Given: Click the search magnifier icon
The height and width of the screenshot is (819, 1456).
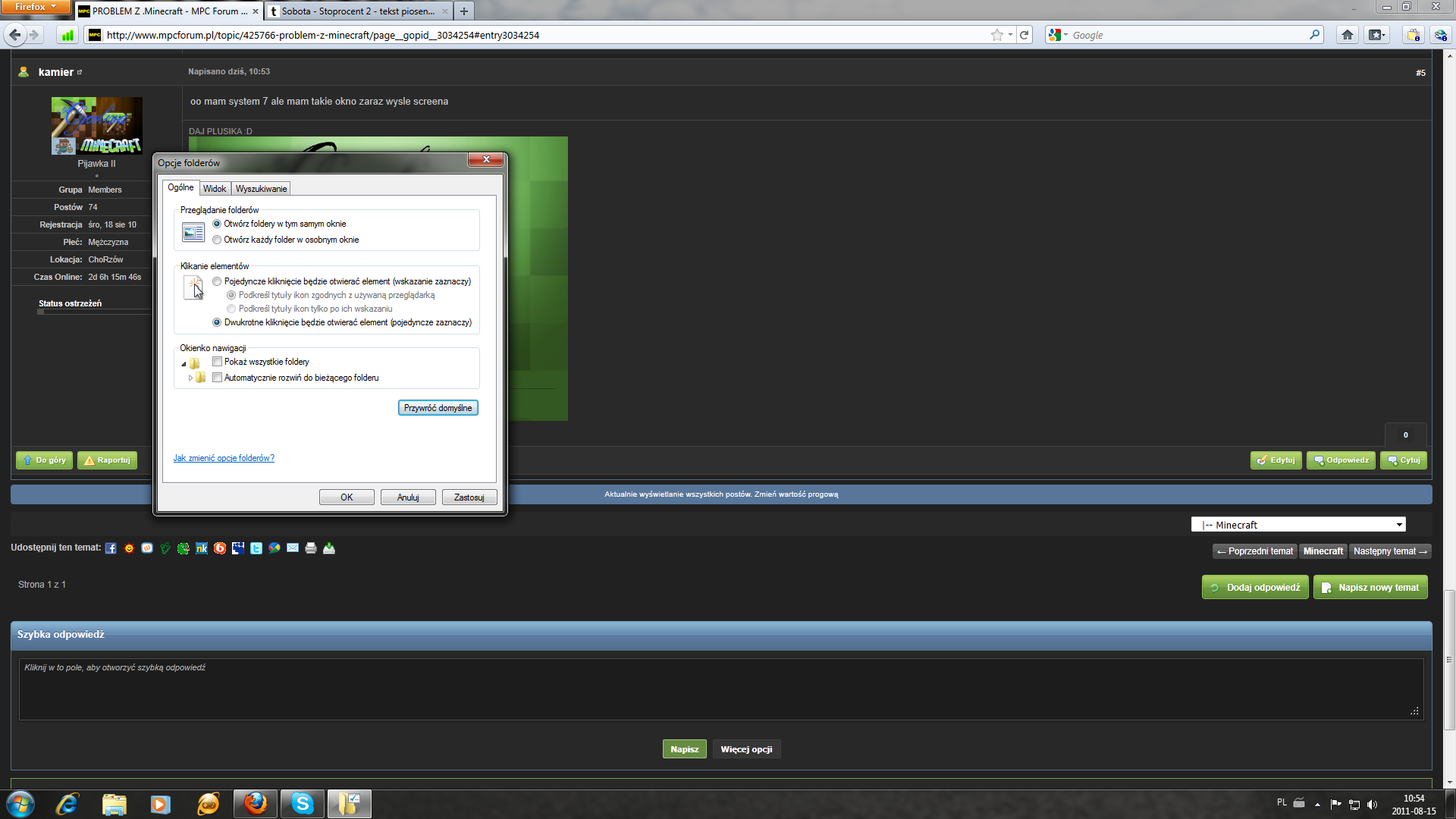Looking at the screenshot, I should [1314, 35].
